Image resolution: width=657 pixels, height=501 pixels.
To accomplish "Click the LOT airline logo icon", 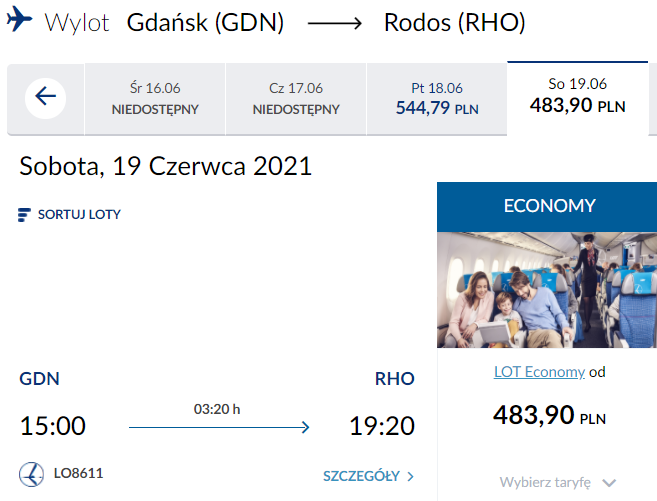I will [31, 473].
